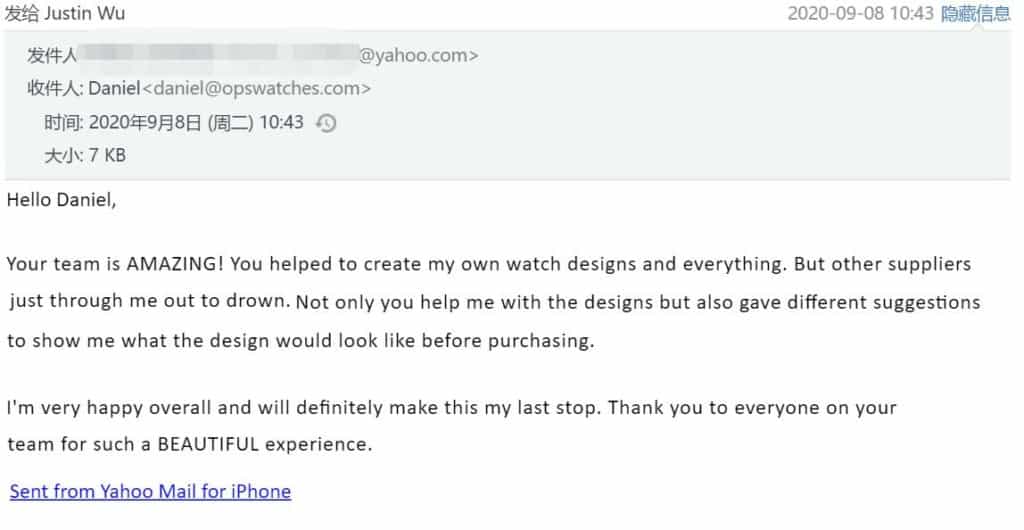The height and width of the screenshot is (530, 1024).
Task: Open the Sent from Yahoo Mail for iPhone link
Action: [150, 491]
